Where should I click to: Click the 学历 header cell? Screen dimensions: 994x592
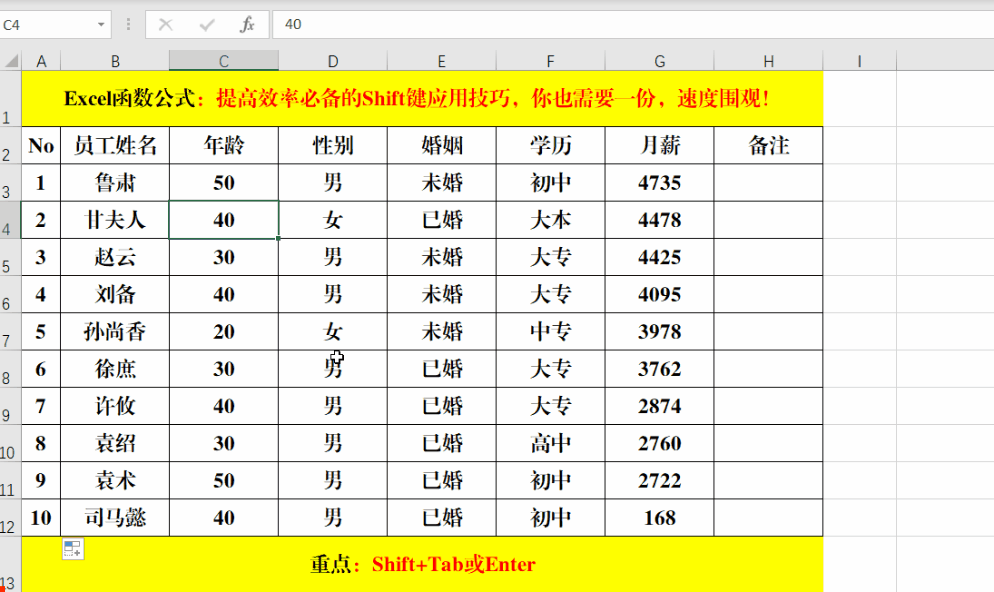coord(551,145)
